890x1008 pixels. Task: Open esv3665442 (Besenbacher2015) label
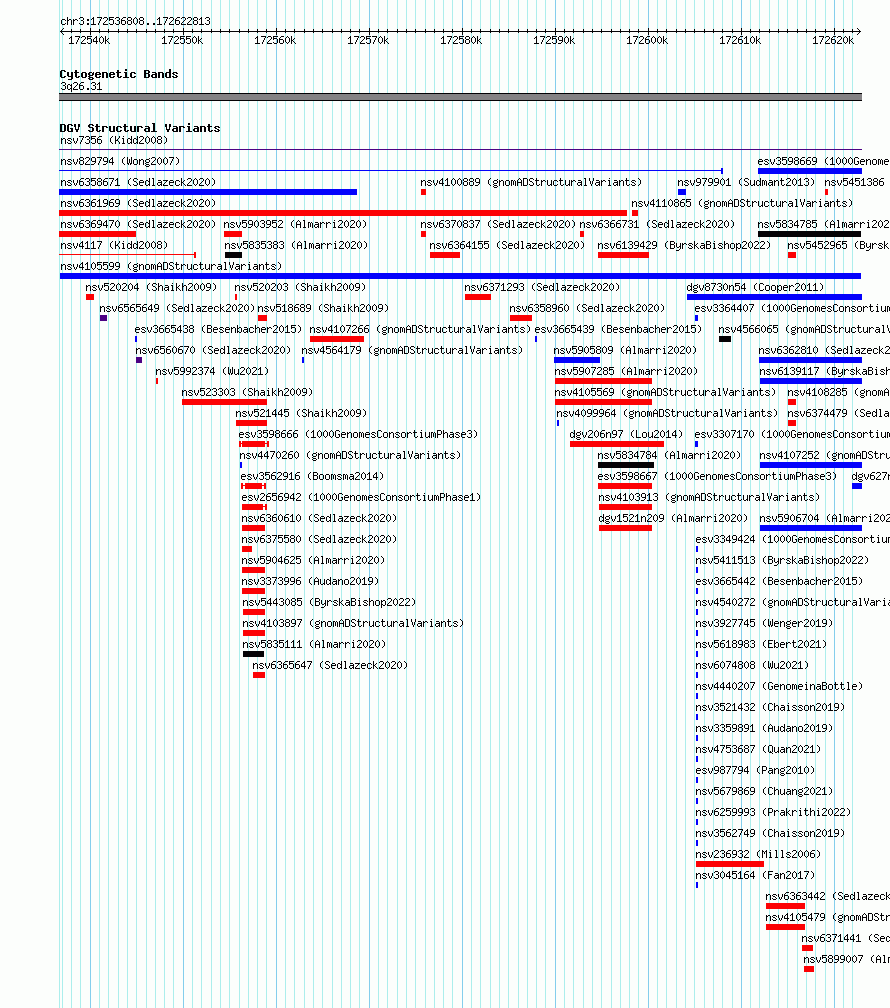pos(779,581)
